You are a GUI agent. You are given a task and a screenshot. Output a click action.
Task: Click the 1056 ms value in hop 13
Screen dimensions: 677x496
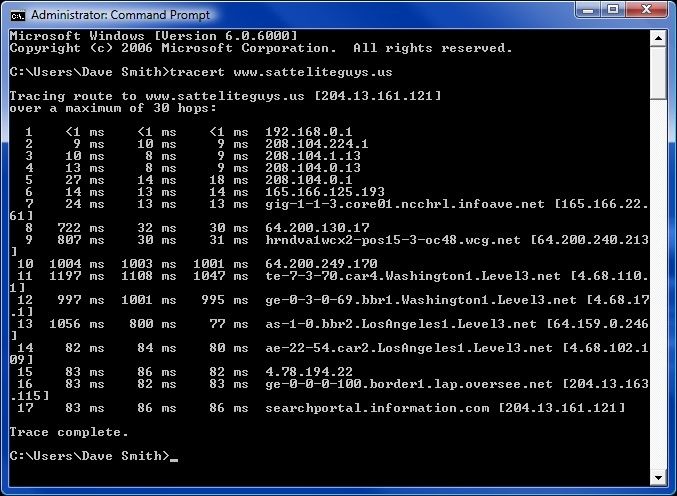click(76, 324)
